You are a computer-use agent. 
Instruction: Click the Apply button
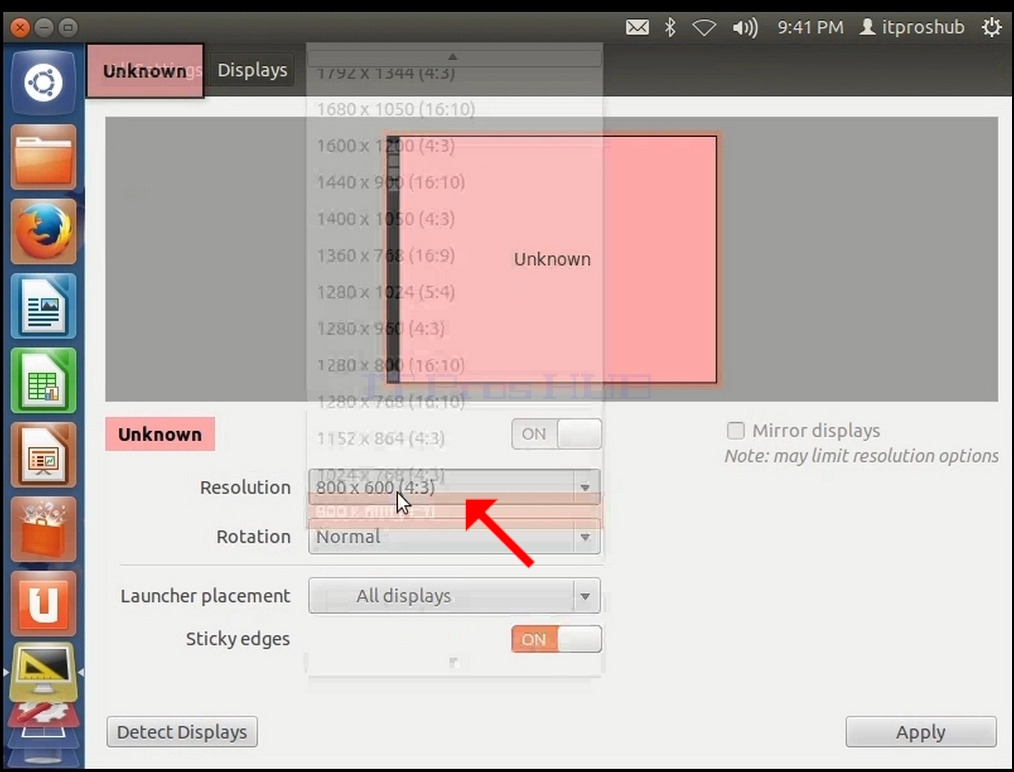click(921, 732)
